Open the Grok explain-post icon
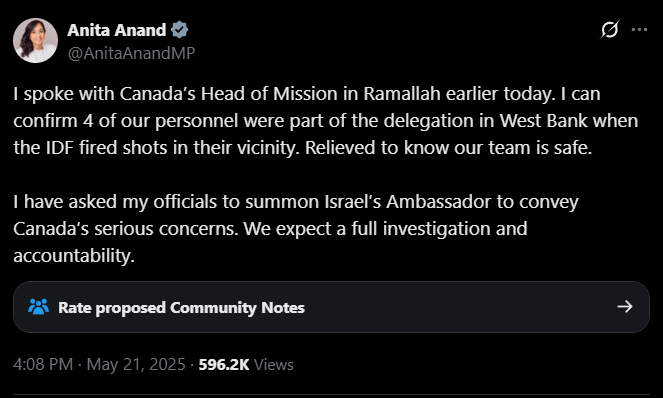Viewport: 663px width, 398px height. pyautogui.click(x=610, y=30)
